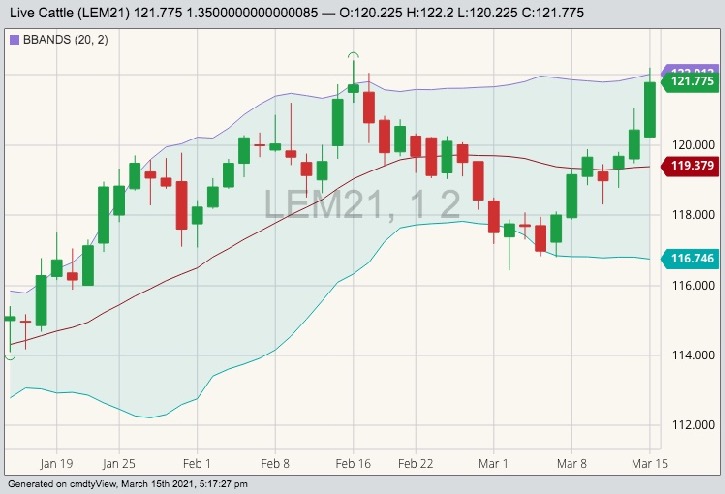Click the Mar 15 date axis label
725x494 pixels.
(x=650, y=463)
